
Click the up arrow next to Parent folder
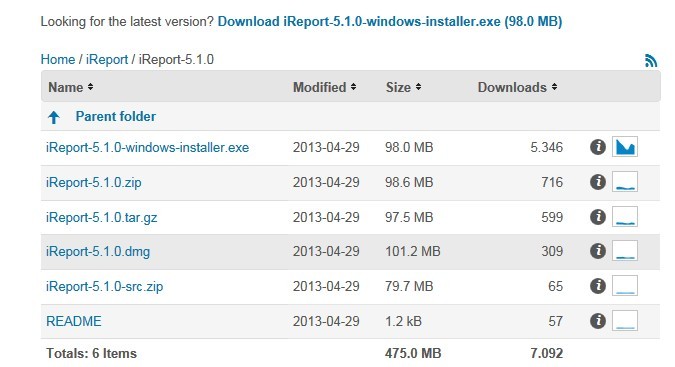[54, 117]
